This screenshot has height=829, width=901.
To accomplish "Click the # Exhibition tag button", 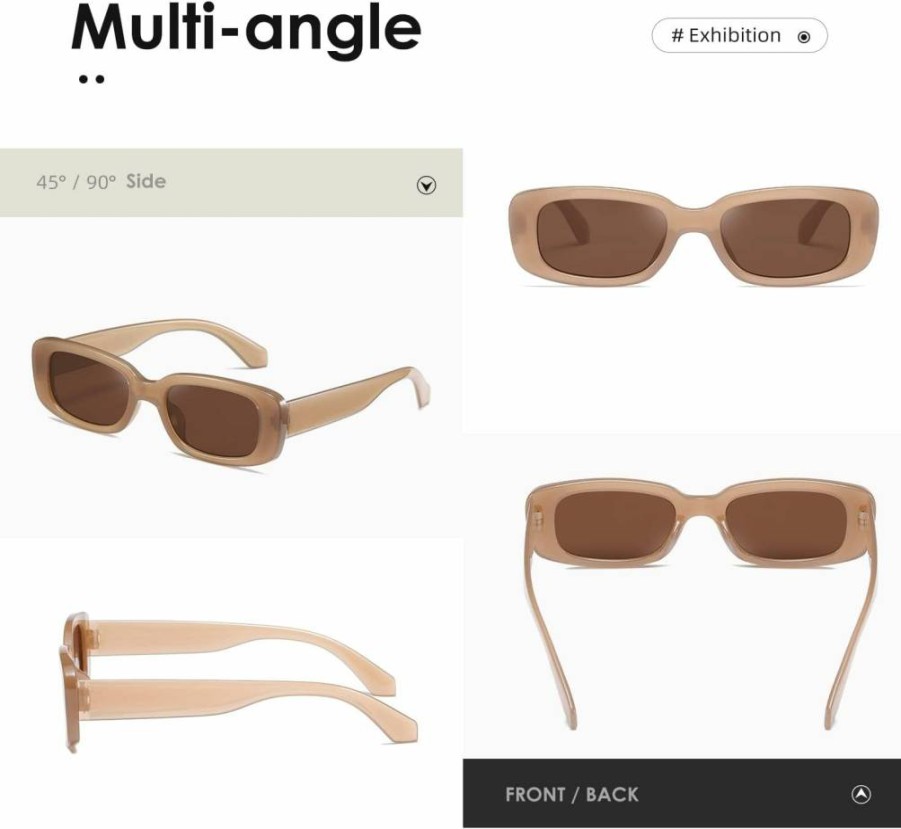I will pos(740,36).
